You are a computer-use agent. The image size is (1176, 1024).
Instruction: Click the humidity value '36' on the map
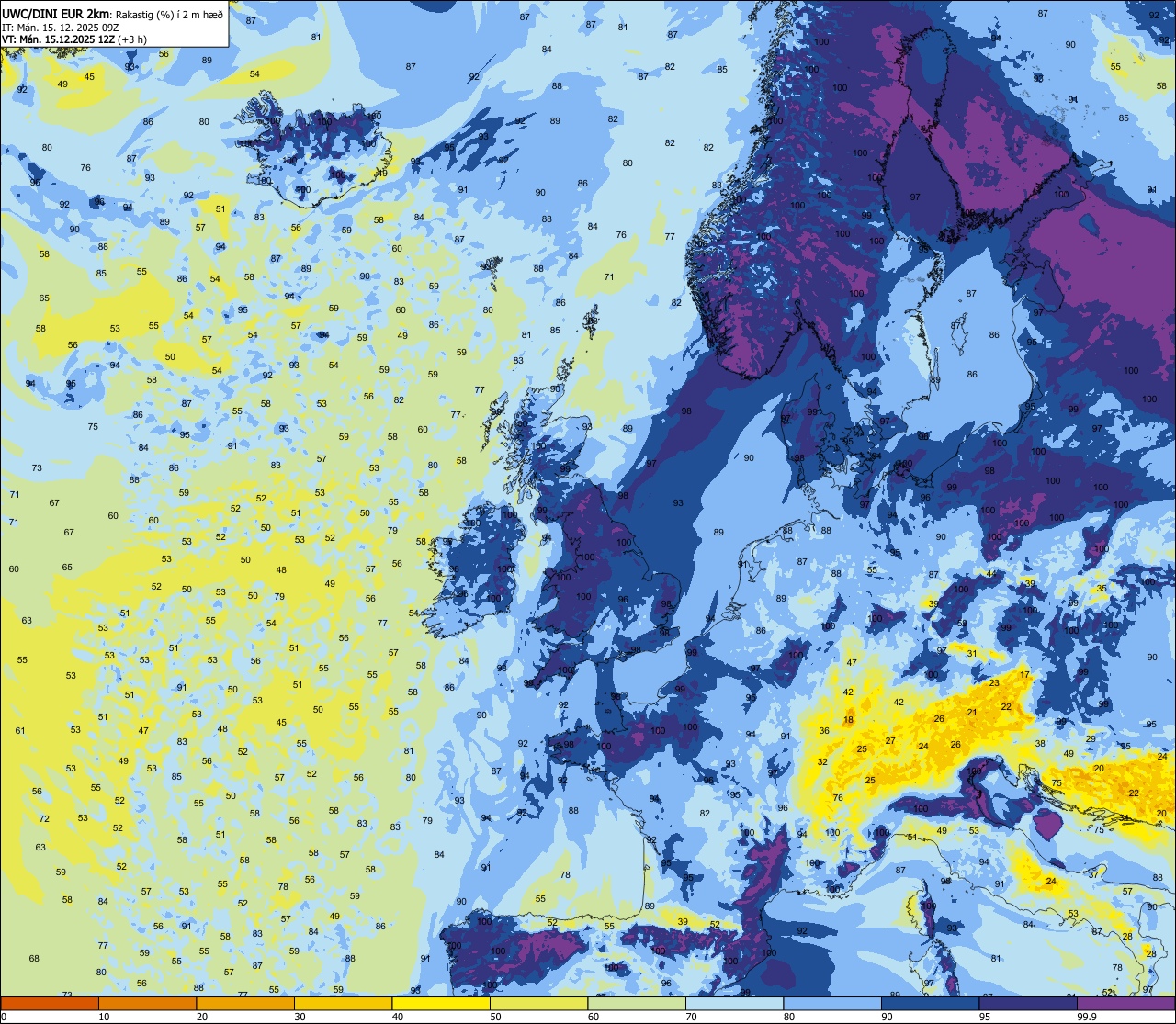[x=824, y=732]
